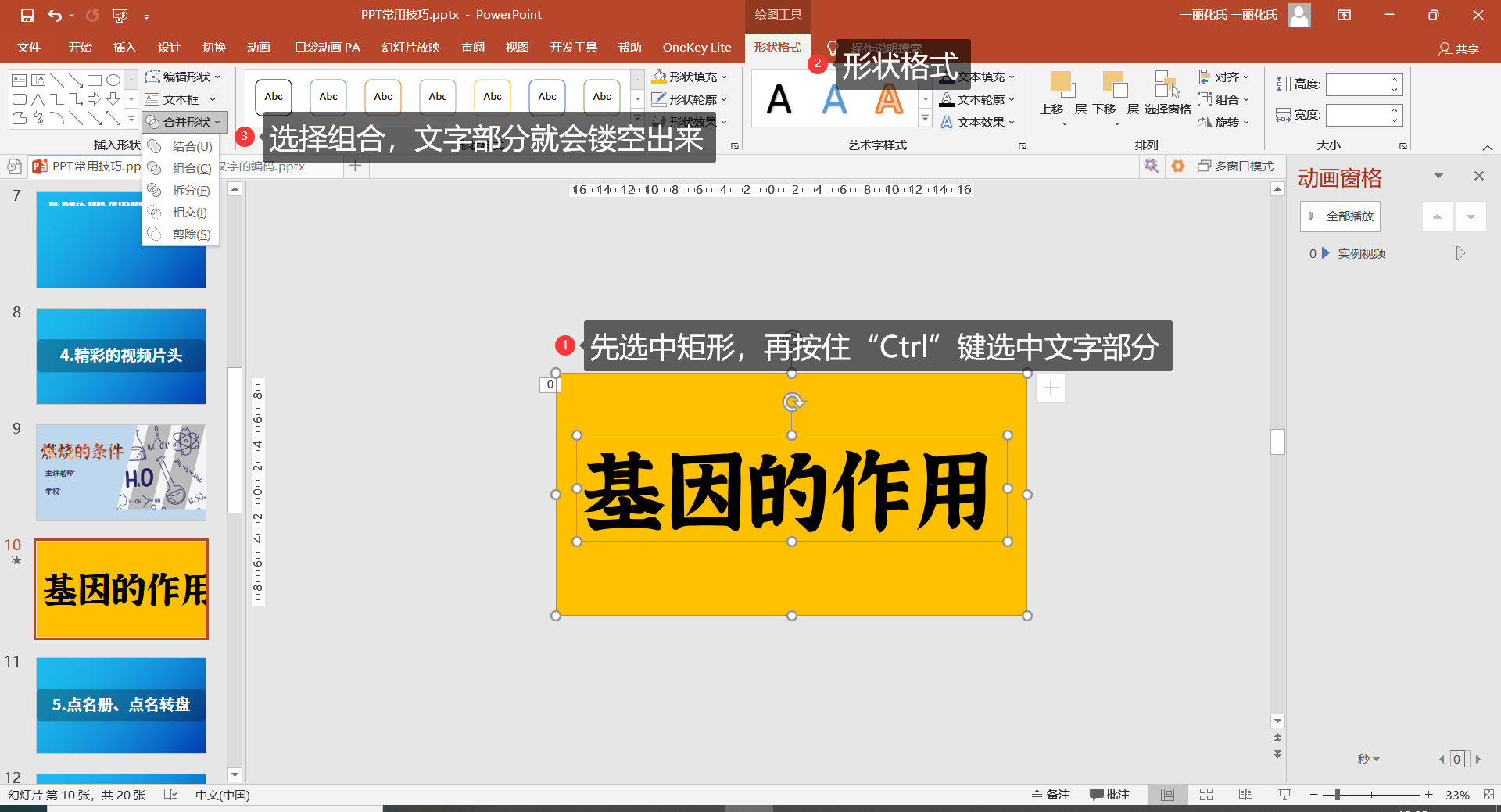The height and width of the screenshot is (812, 1501).
Task: Open the Text Outline (文本轮廓) dropdown
Action: (x=977, y=99)
